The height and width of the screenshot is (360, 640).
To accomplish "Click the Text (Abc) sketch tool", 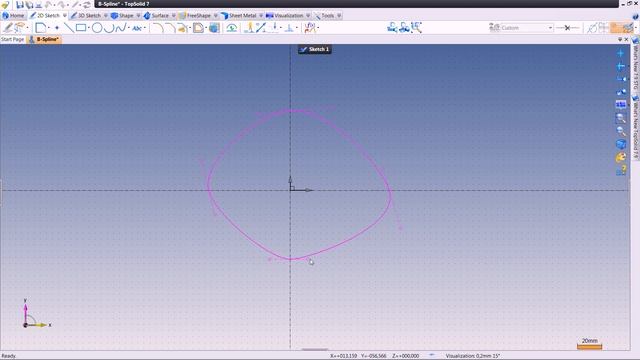I will tap(137, 28).
